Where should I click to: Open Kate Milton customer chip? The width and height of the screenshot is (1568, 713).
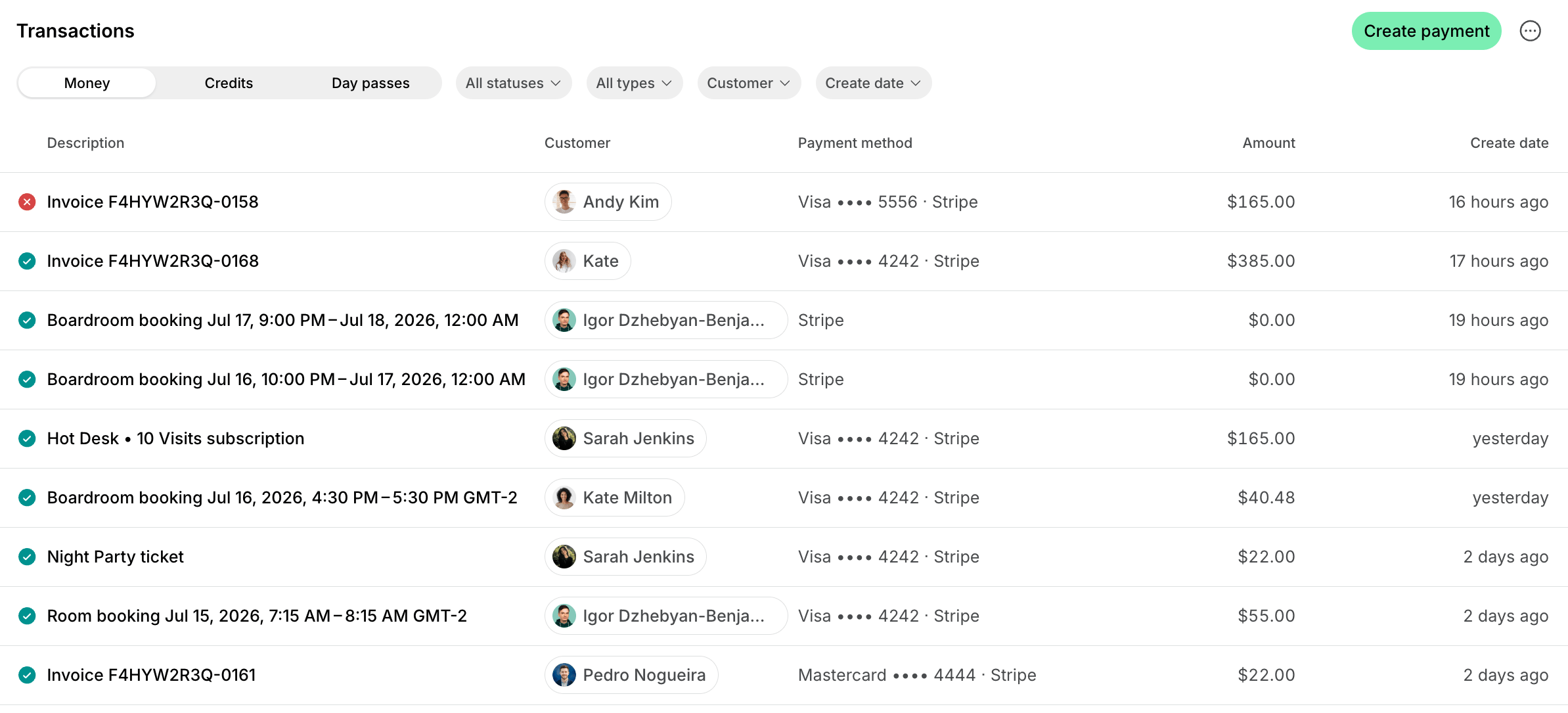tap(615, 497)
